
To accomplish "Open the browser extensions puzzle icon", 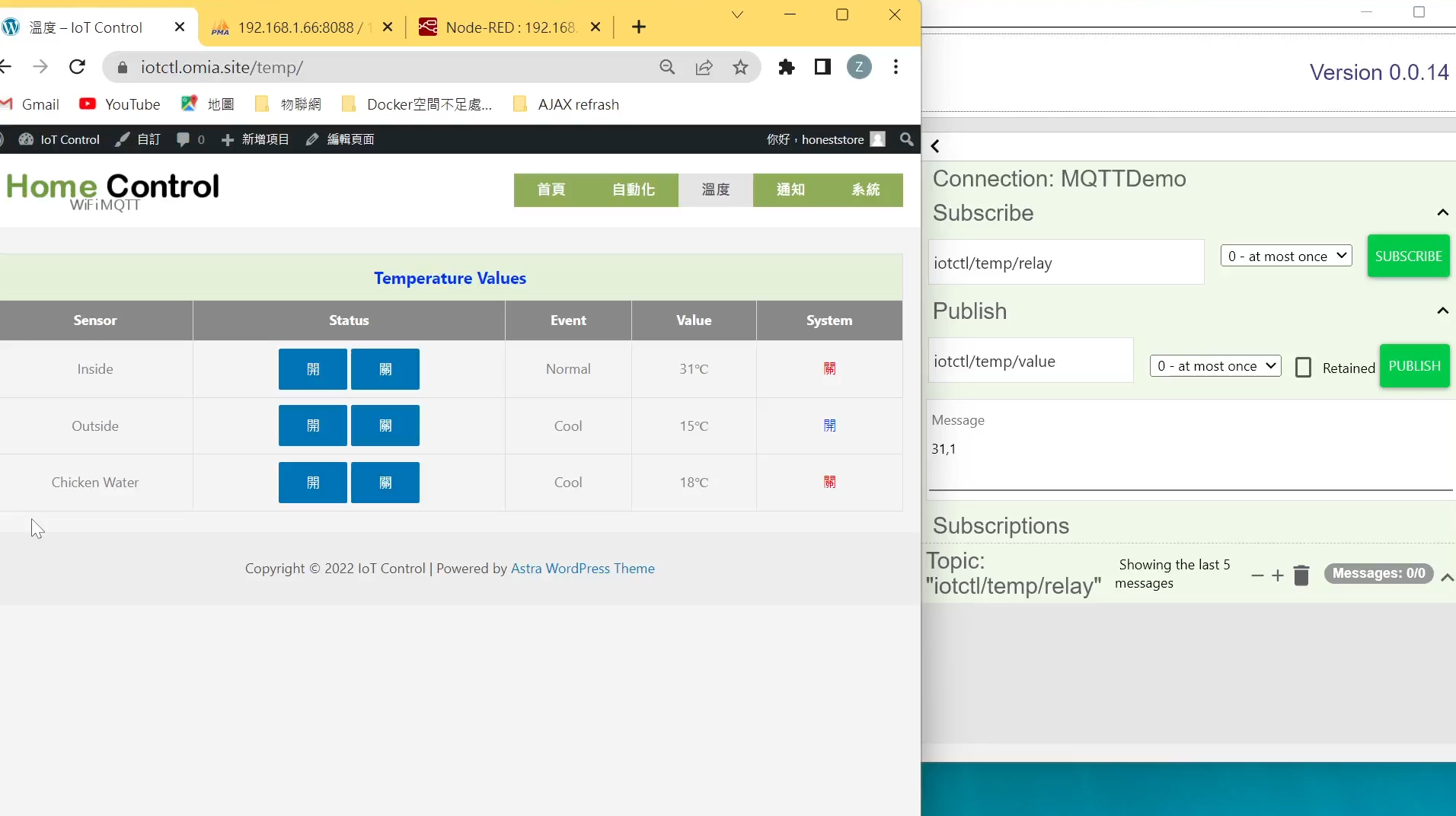I will tap(786, 68).
